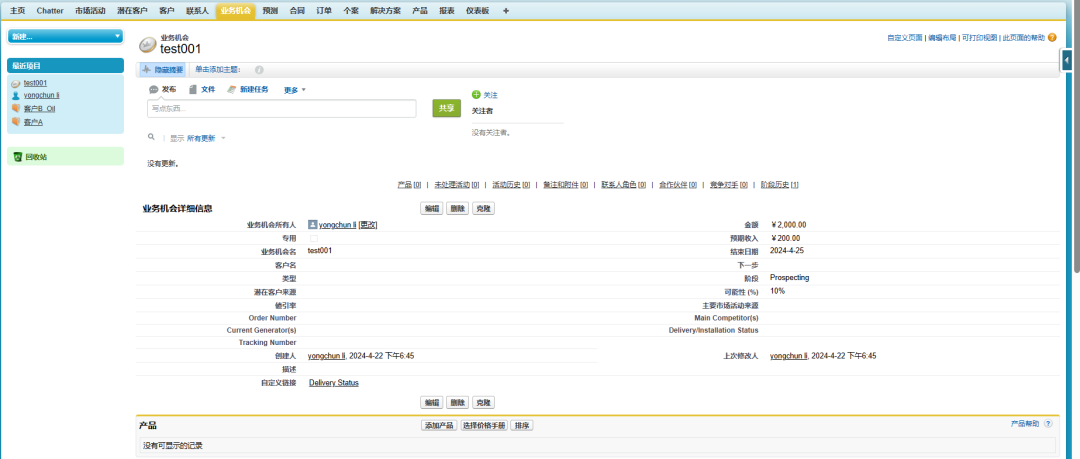1080x459 pixels.
Task: Open the 所有更新 filter dropdown arrow
Action: 223,139
